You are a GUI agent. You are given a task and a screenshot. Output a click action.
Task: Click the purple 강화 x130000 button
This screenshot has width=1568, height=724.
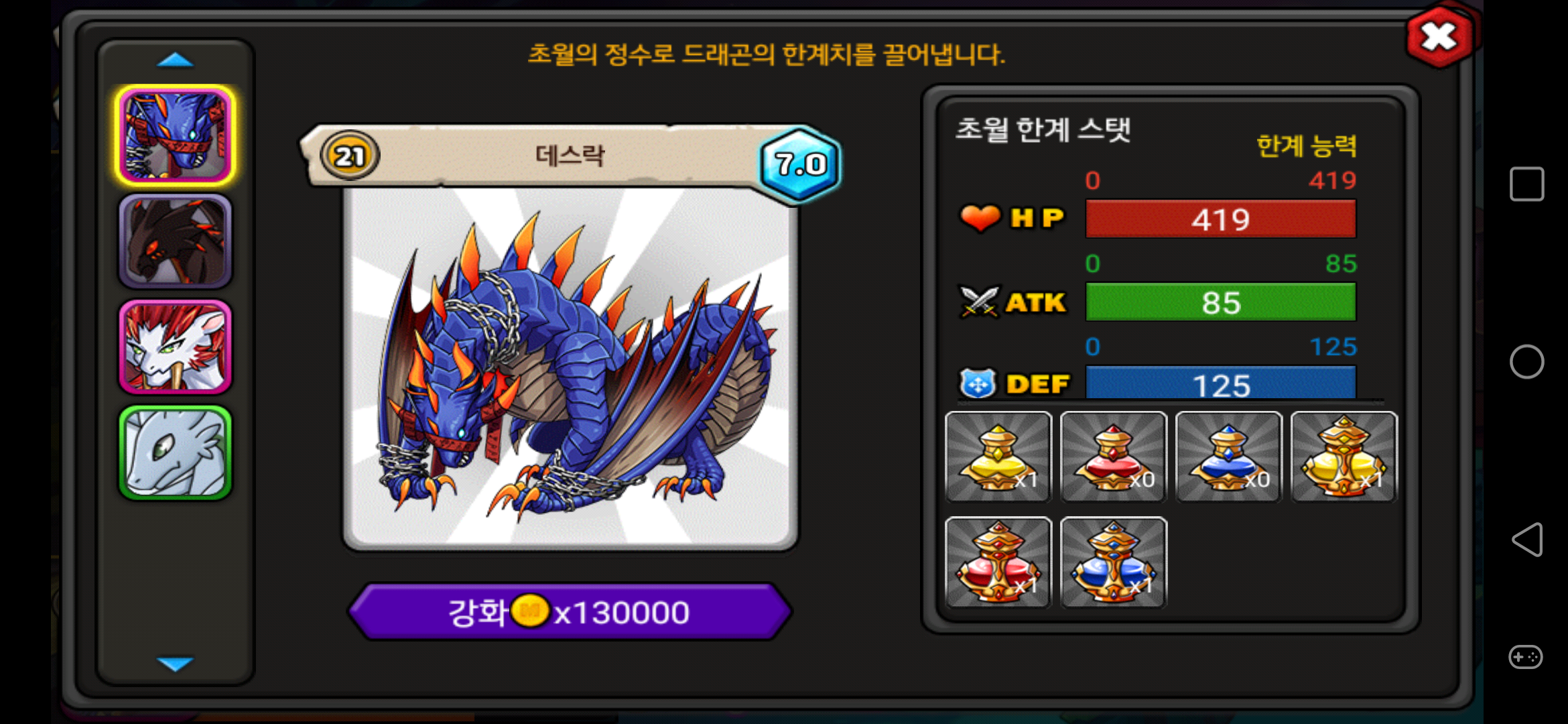tap(570, 612)
